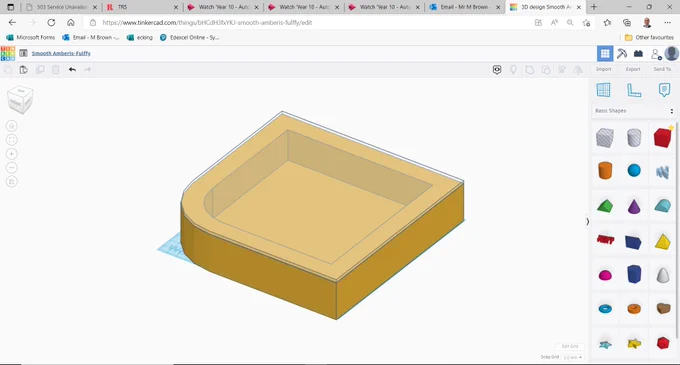Screen dimensions: 680x365
Task: Pick the Scribble shape
Action: (663, 172)
